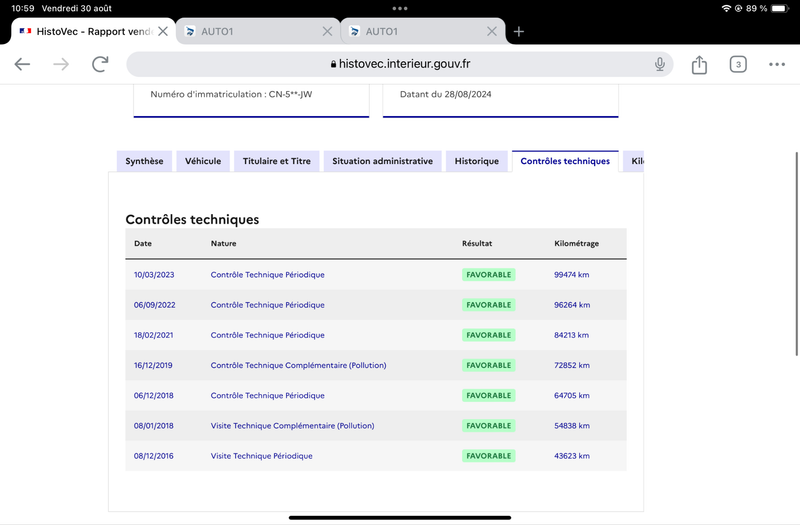The width and height of the screenshot is (800, 525).
Task: Click the 43623 km value
Action: pyautogui.click(x=572, y=456)
